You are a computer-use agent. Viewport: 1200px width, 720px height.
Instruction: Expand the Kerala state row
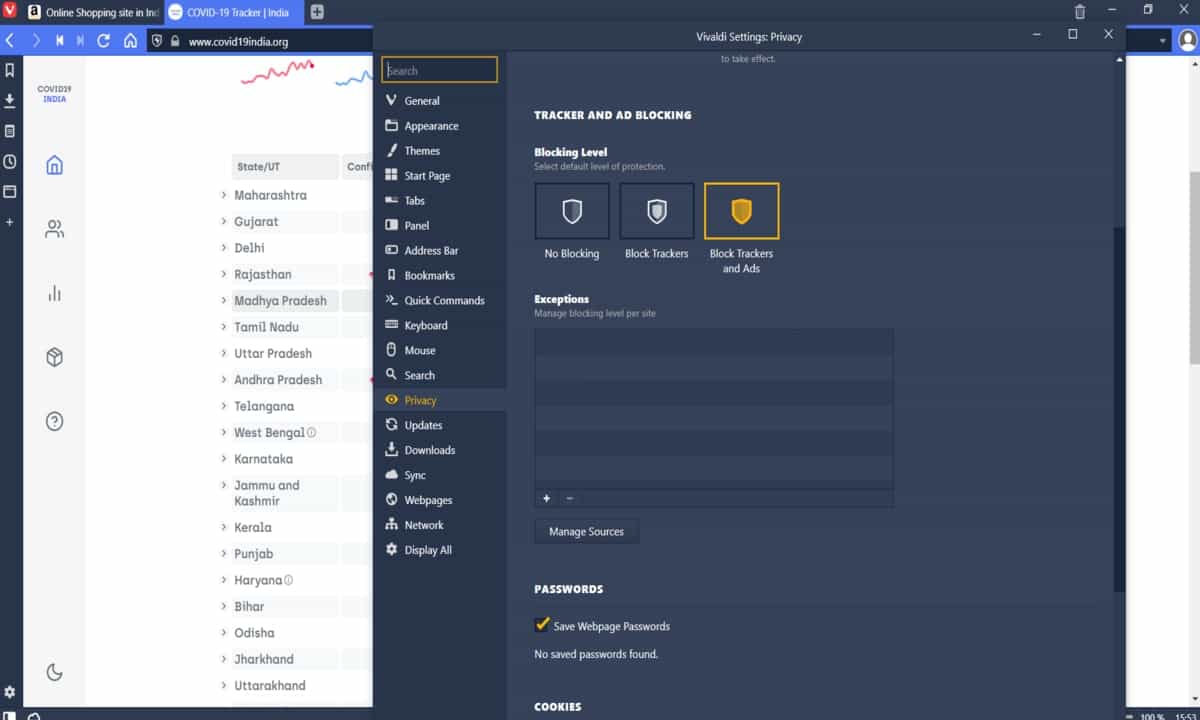point(224,527)
